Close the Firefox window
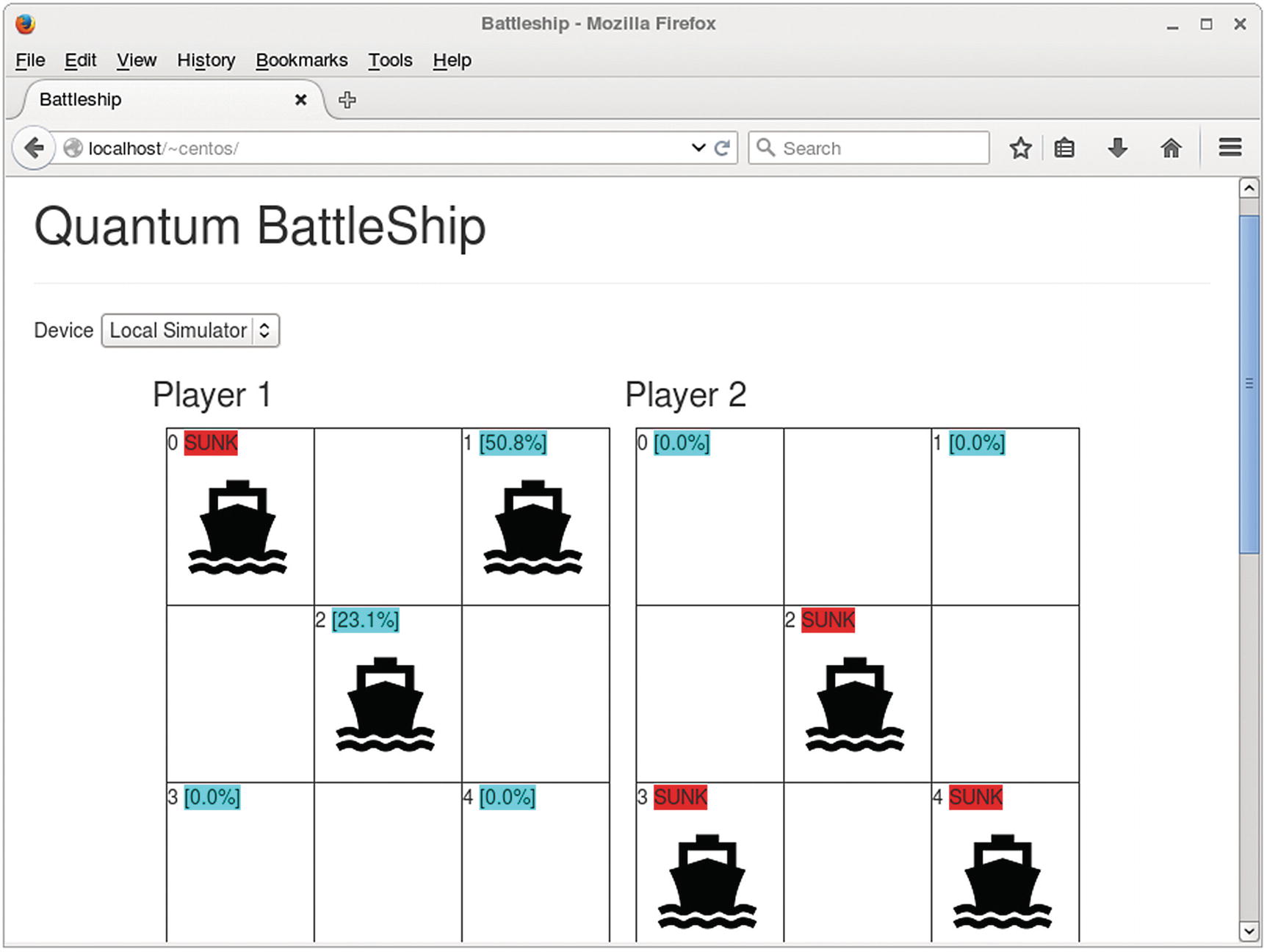This screenshot has width=1267, height=952. 1240,24
